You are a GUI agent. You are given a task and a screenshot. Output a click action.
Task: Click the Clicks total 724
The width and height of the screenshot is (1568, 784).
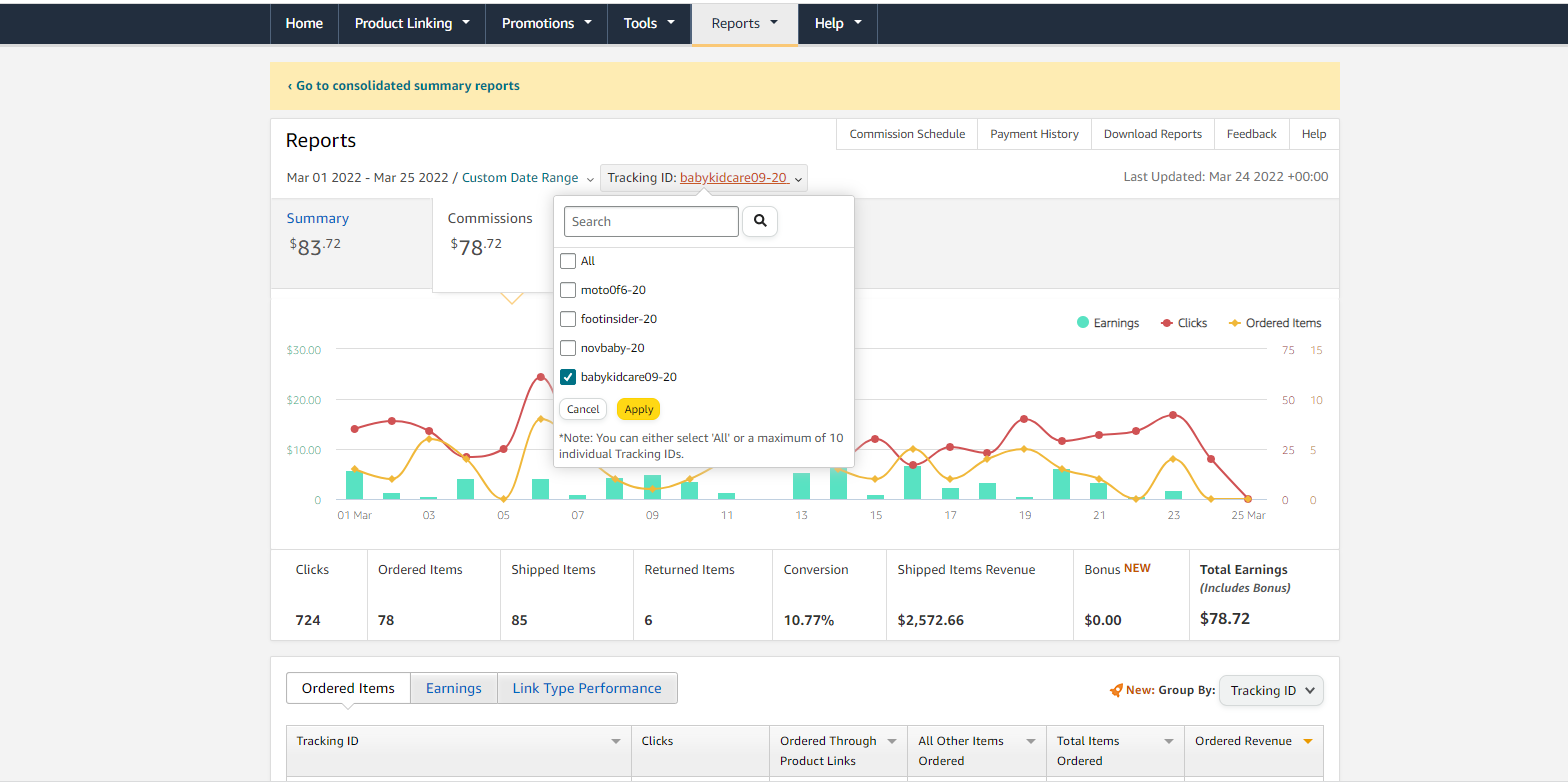click(308, 620)
